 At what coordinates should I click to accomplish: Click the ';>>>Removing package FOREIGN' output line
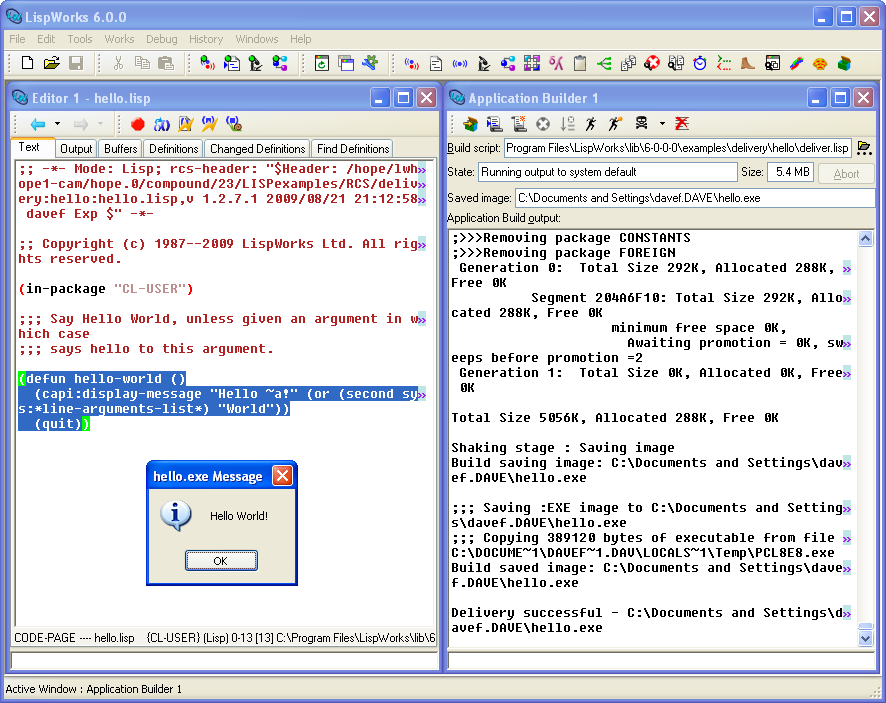pos(563,253)
